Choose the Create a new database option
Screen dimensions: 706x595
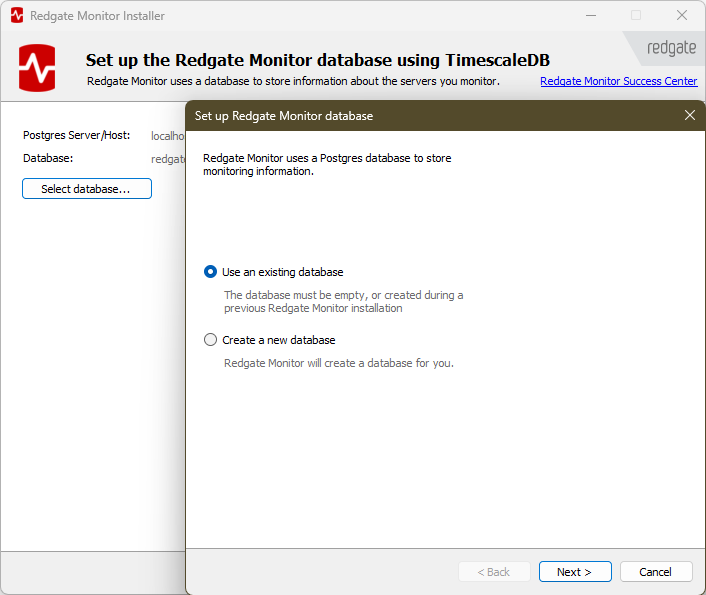(x=210, y=340)
